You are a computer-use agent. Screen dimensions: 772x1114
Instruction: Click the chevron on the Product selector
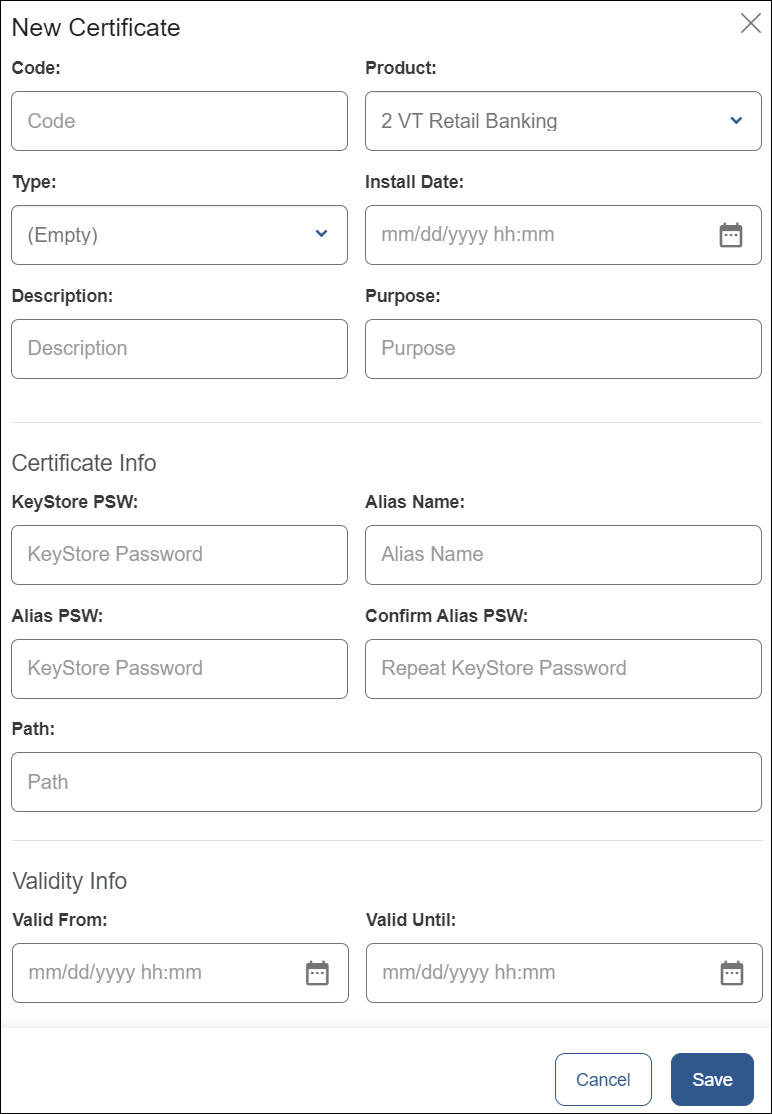pos(736,120)
